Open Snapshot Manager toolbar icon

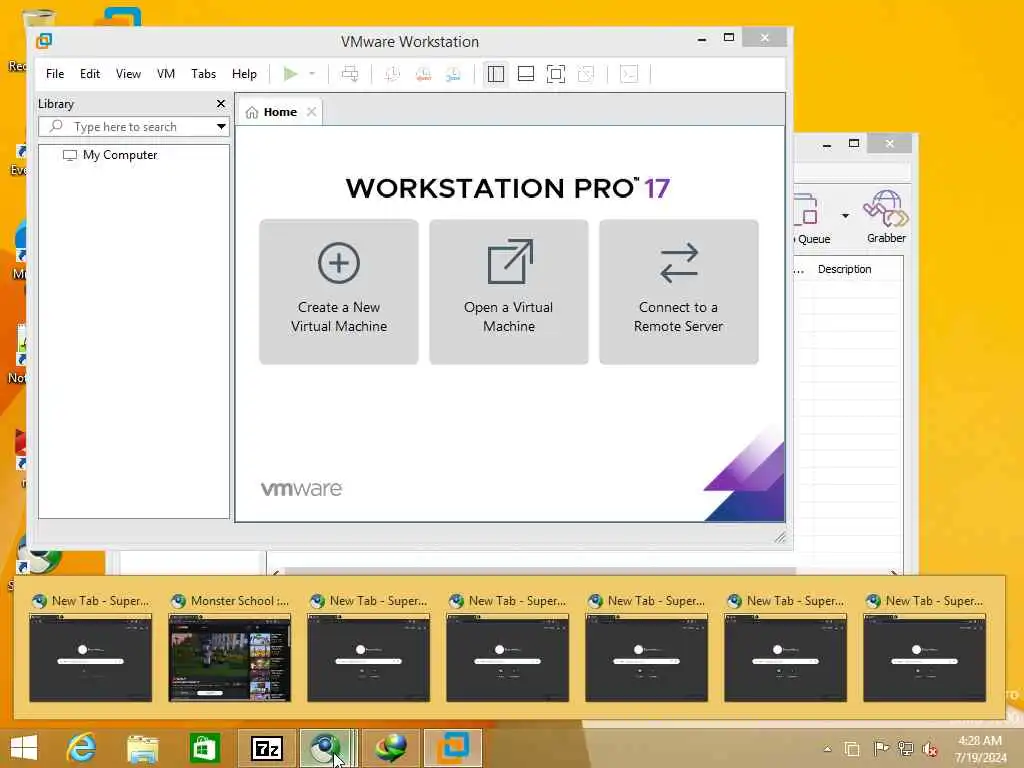click(x=453, y=74)
